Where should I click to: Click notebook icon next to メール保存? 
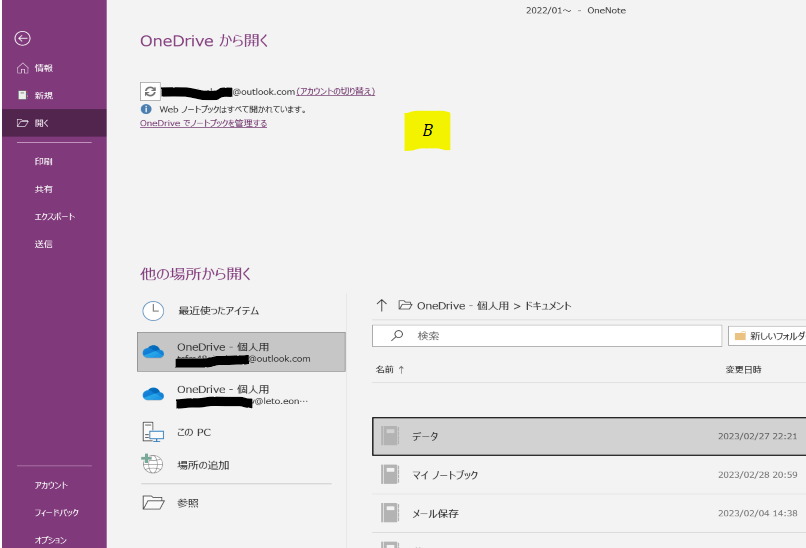tap(390, 513)
